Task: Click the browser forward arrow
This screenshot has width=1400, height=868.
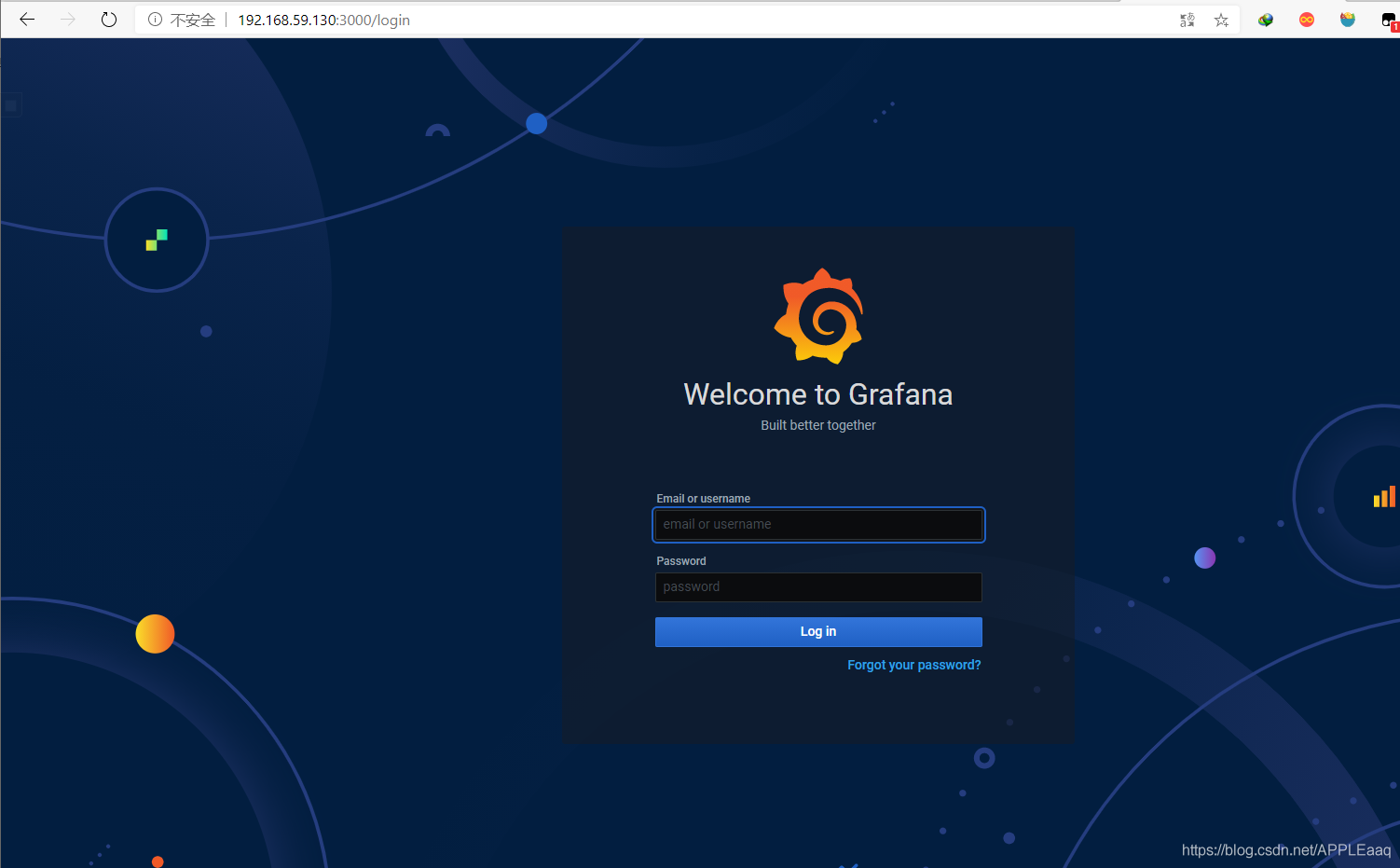Action: [x=68, y=20]
